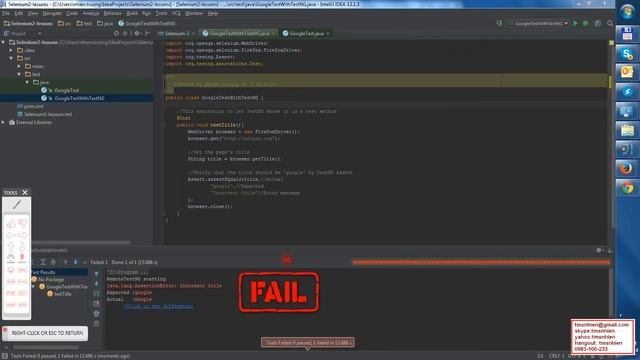640x360 pixels.
Task: Open Outlook from the Windows taskbar
Action: click(x=627, y=73)
